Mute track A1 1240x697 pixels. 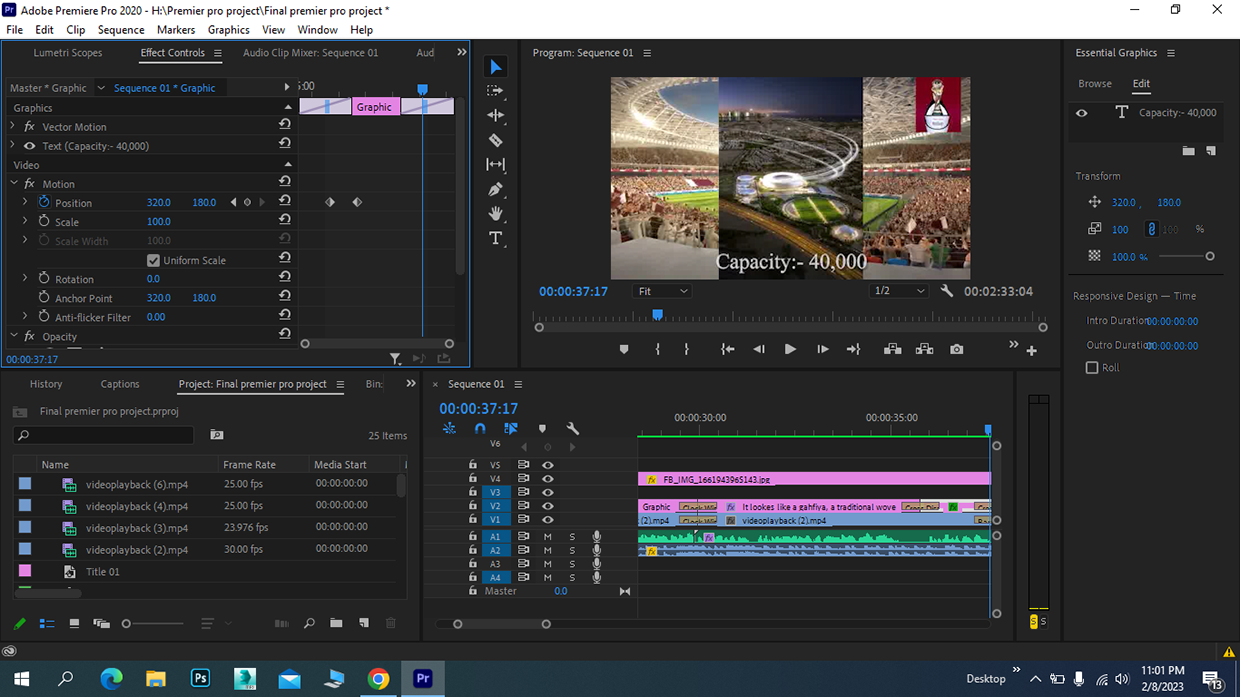click(547, 537)
